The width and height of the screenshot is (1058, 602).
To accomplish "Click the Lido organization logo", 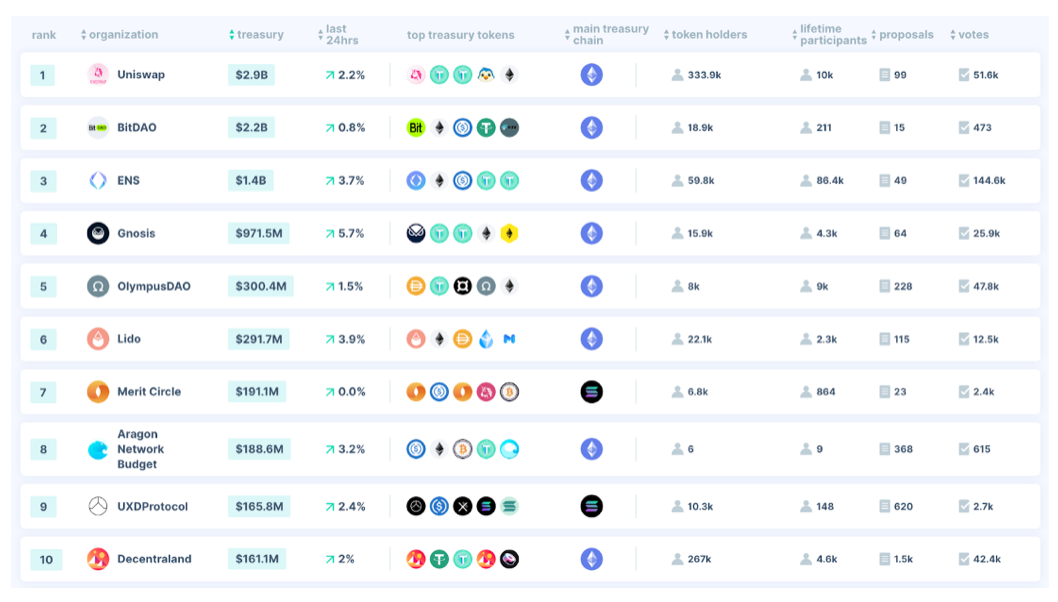I will (x=98, y=339).
